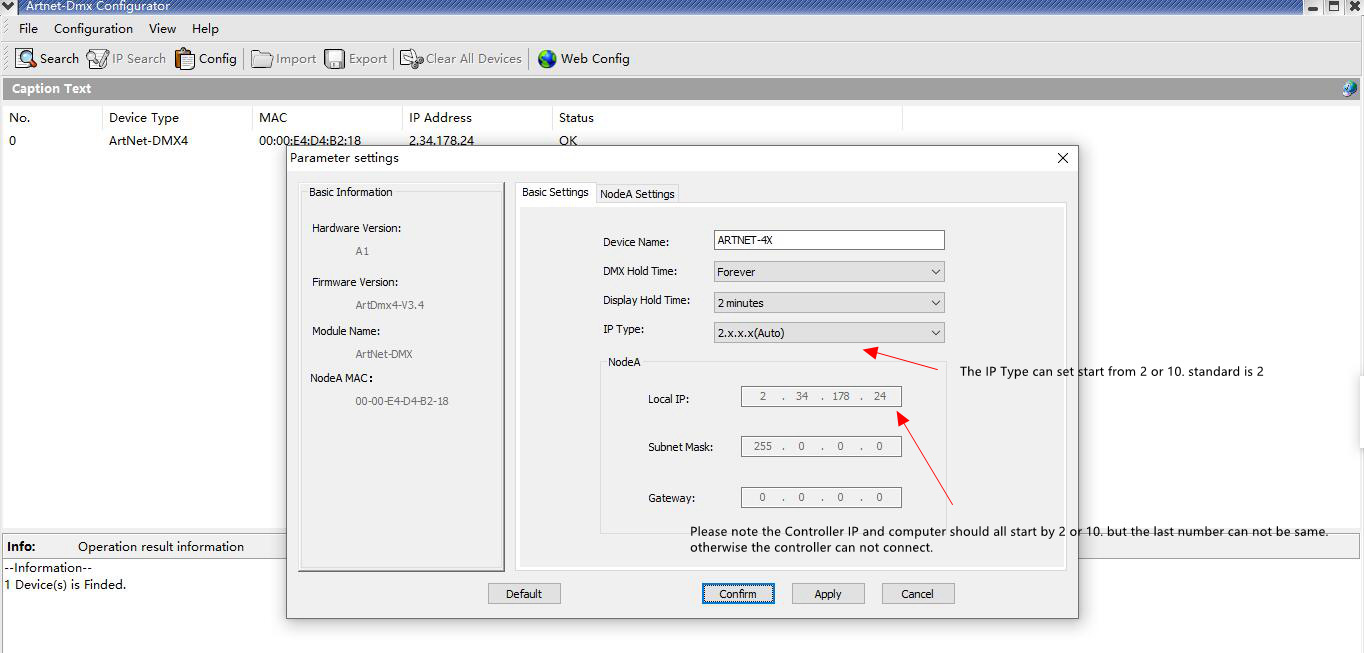1364x653 pixels.
Task: Close the Parameter settings dialog
Action: tap(1063, 158)
